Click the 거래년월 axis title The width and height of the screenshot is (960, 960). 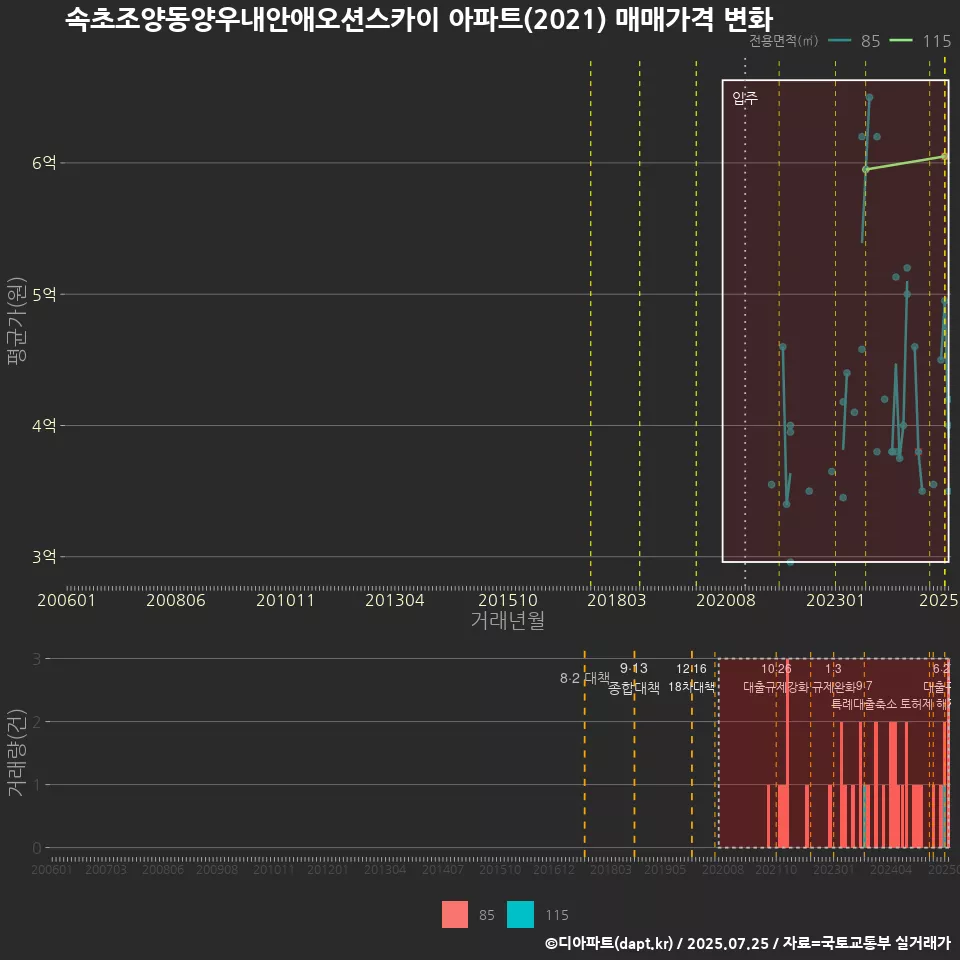coord(508,620)
